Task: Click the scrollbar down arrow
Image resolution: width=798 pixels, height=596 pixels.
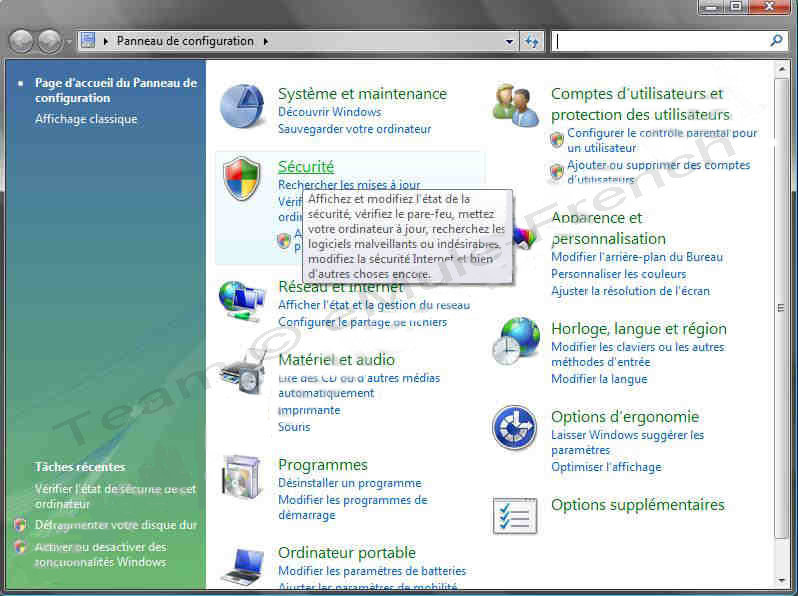Action: 781,581
